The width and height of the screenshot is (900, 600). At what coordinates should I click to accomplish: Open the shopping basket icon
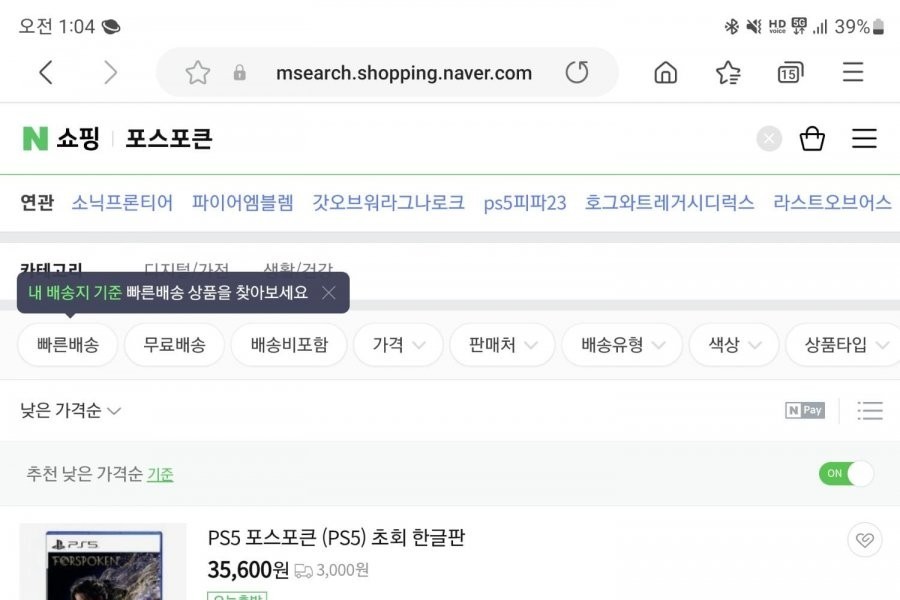[812, 139]
